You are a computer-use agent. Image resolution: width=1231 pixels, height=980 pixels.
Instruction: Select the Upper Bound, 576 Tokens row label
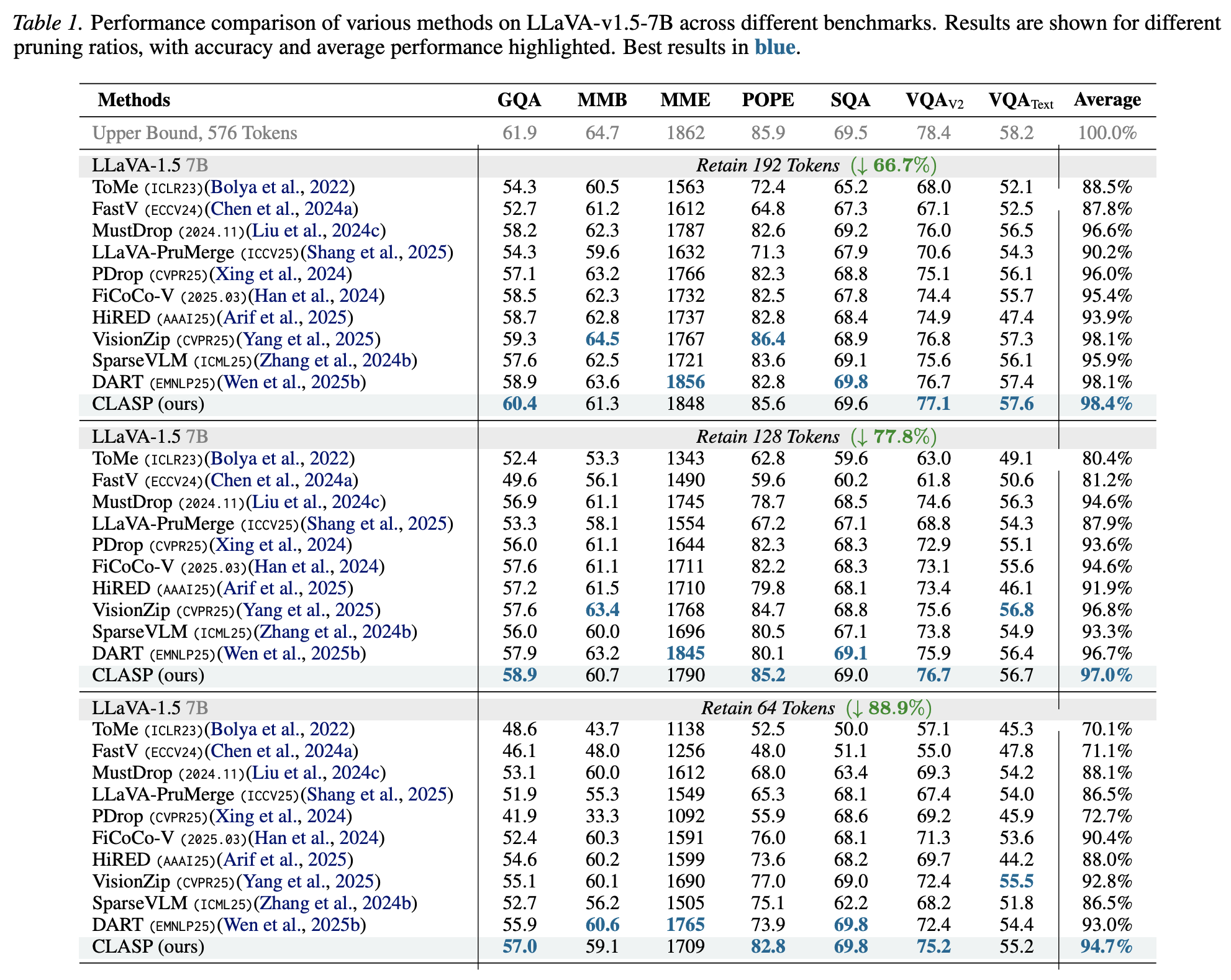coord(195,133)
